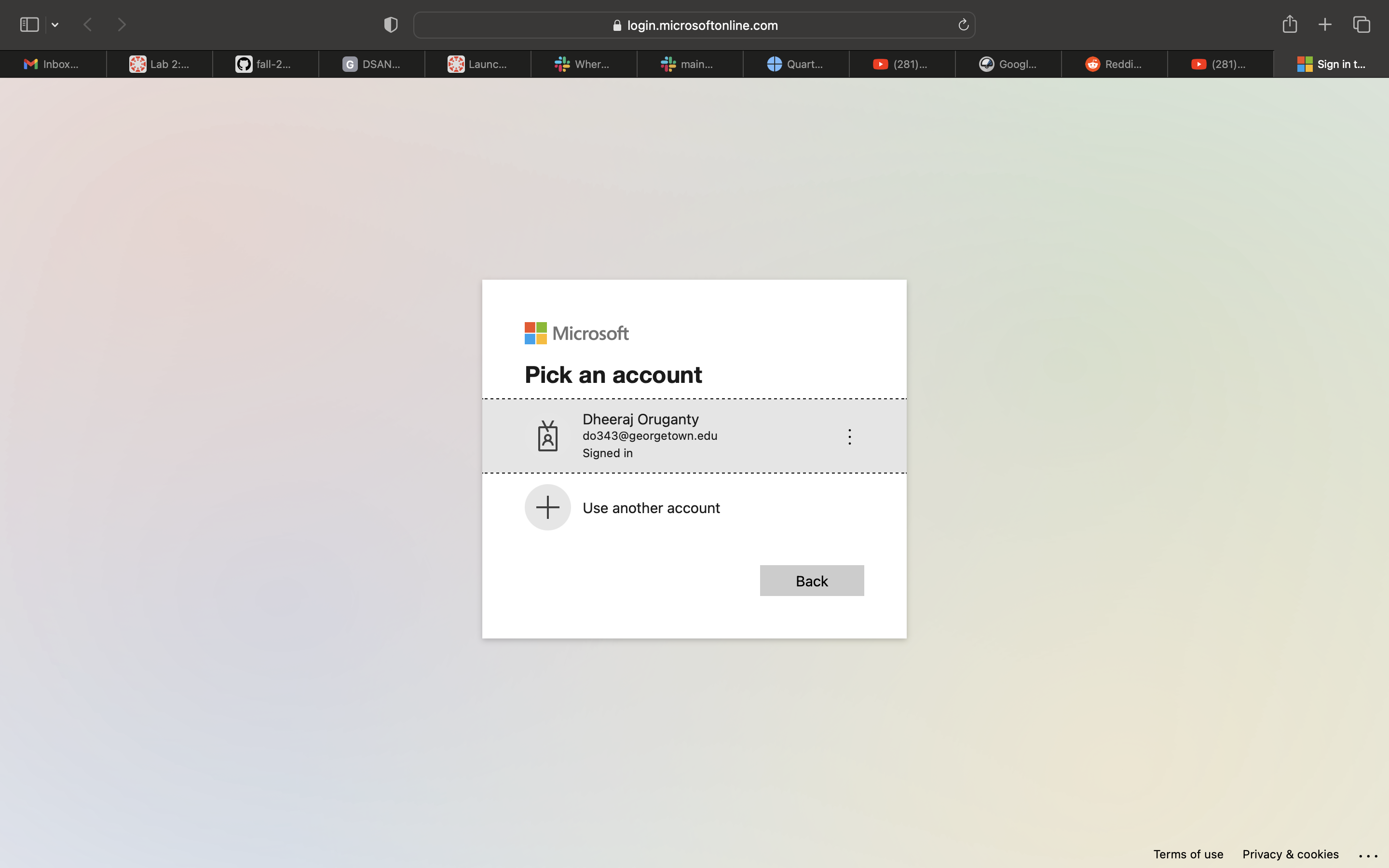1389x868 pixels.
Task: Switch to the first YouTube (281) tab
Action: (x=903, y=64)
